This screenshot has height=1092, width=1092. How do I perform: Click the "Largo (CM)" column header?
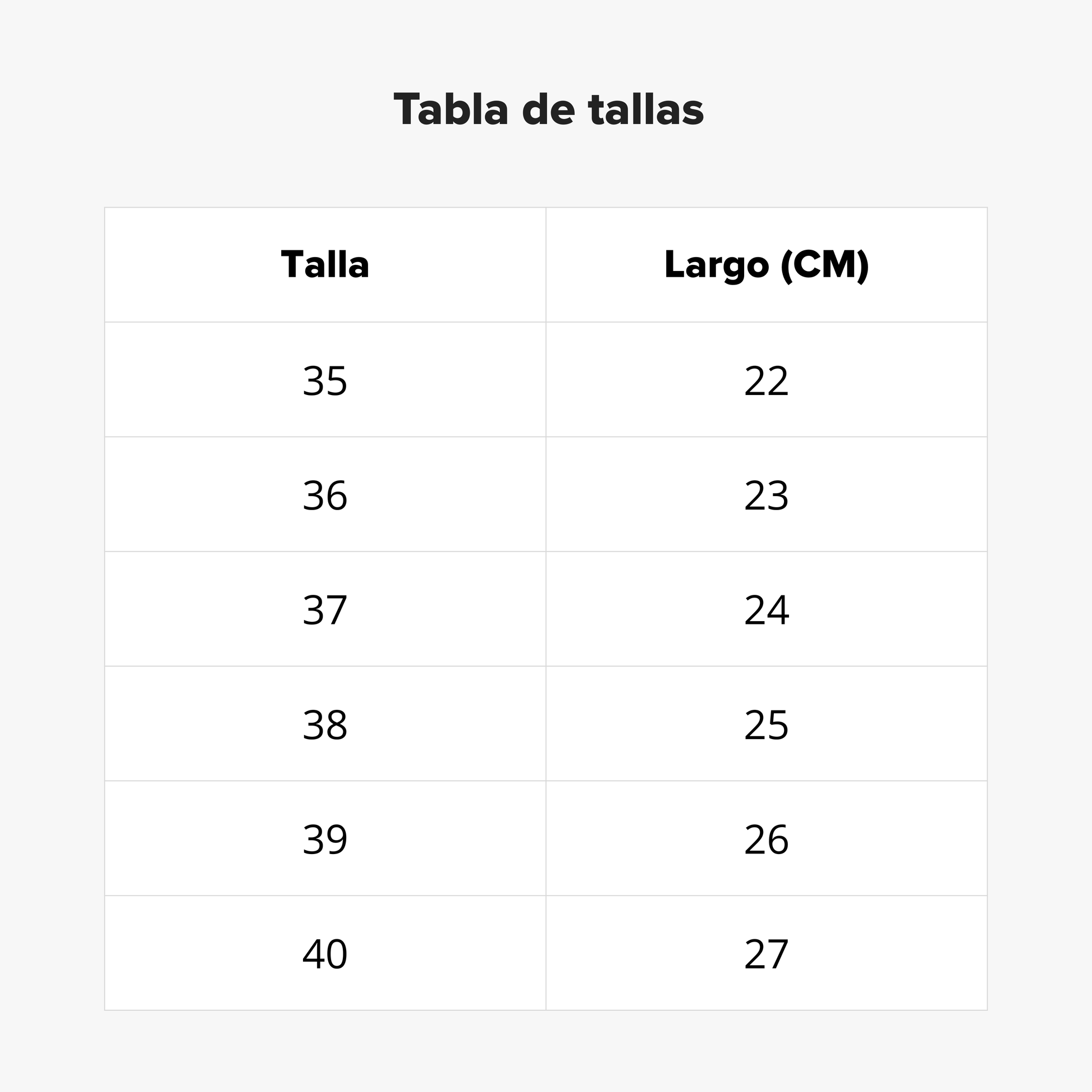coord(766,264)
